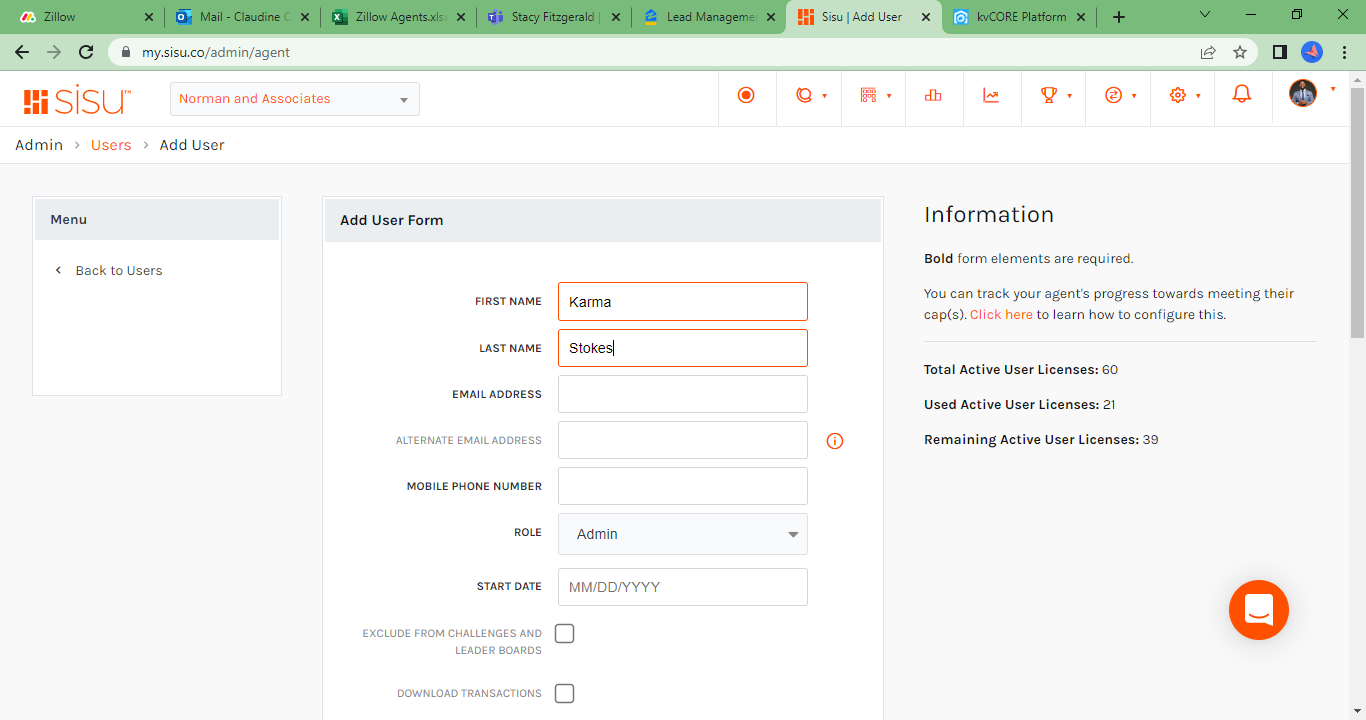Viewport: 1366px width, 720px height.
Task: Check the notifications bell icon
Action: tap(1242, 94)
